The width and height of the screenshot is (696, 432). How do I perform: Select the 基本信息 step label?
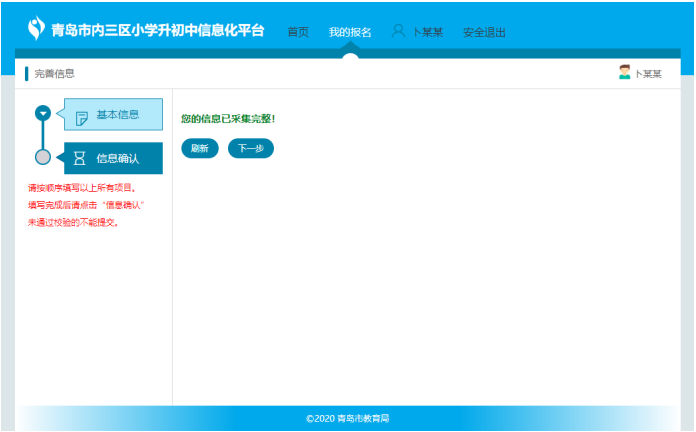pos(118,115)
